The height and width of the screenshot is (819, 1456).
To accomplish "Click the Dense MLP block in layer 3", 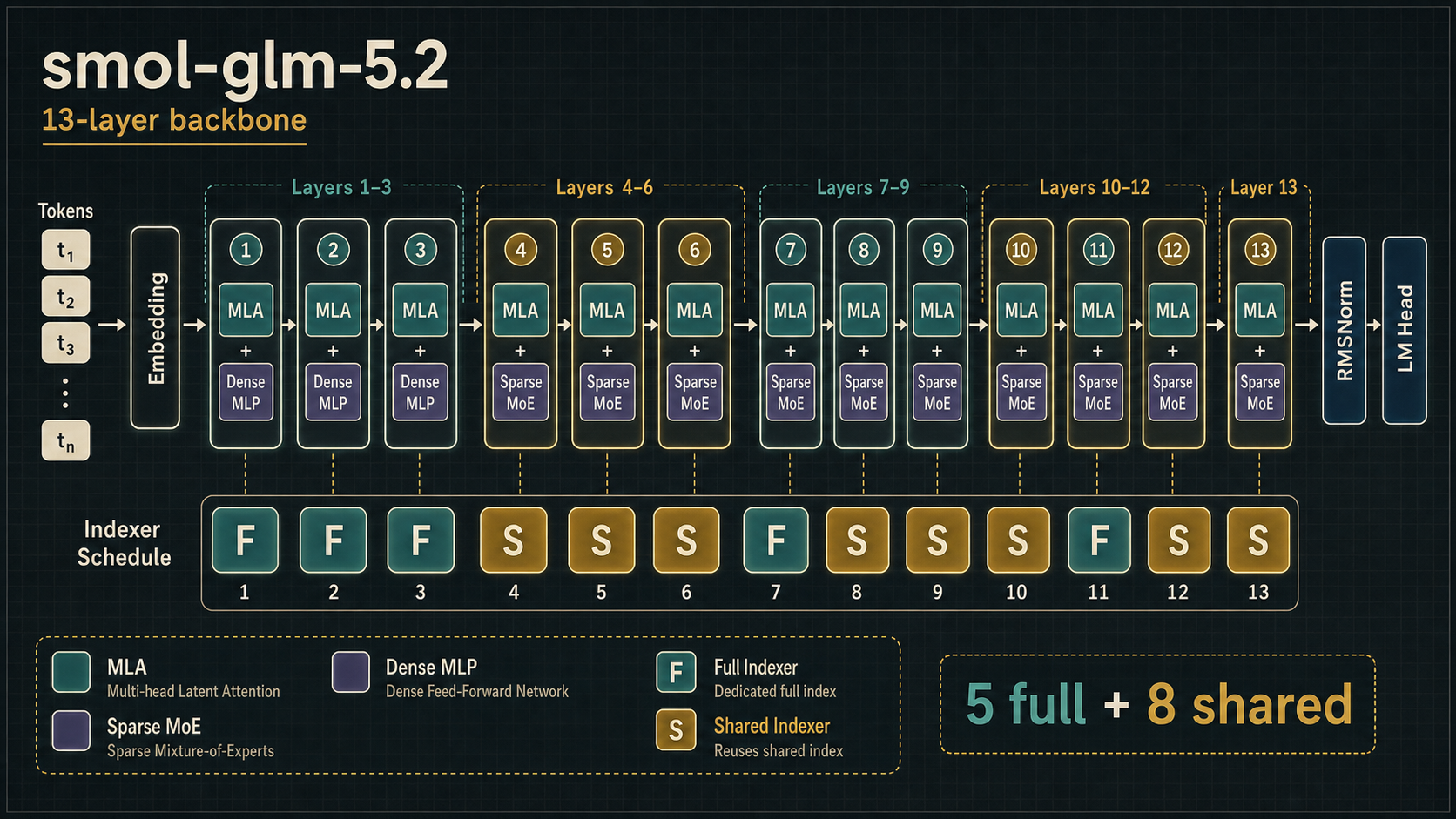I will tap(421, 392).
